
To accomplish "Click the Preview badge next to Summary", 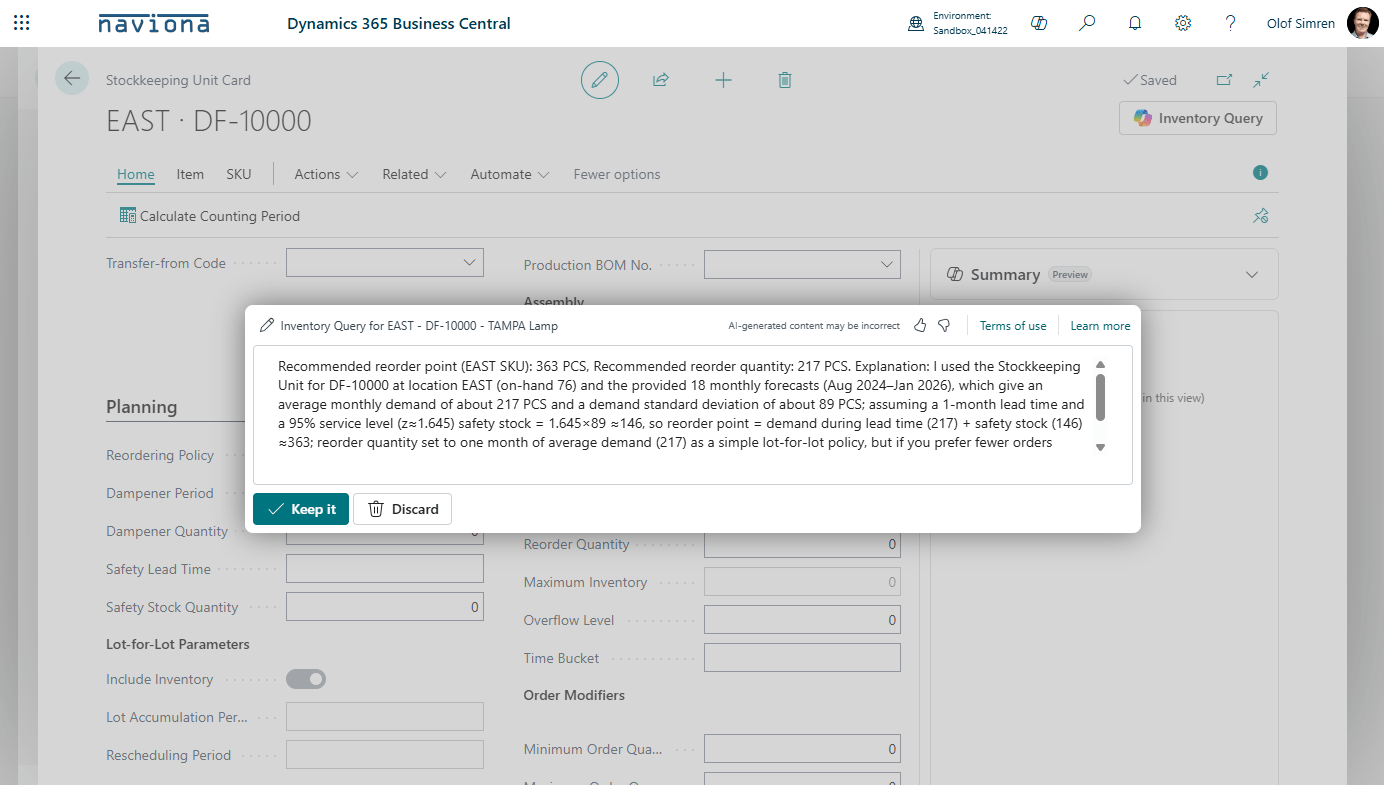I will [1070, 275].
